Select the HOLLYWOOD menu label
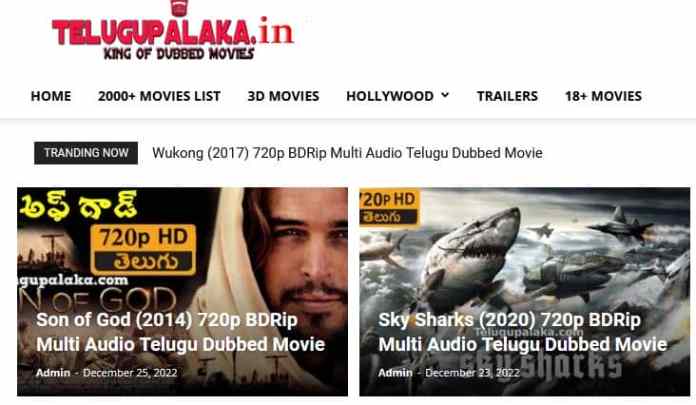696x405 pixels. pyautogui.click(x=390, y=96)
